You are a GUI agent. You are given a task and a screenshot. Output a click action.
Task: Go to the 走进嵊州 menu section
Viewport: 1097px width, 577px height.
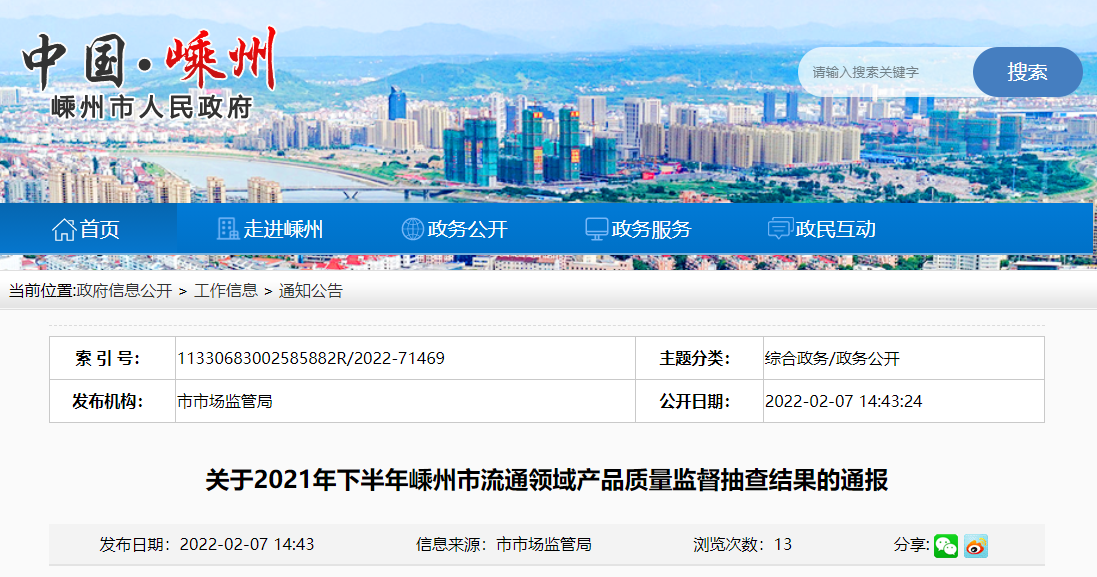[283, 229]
